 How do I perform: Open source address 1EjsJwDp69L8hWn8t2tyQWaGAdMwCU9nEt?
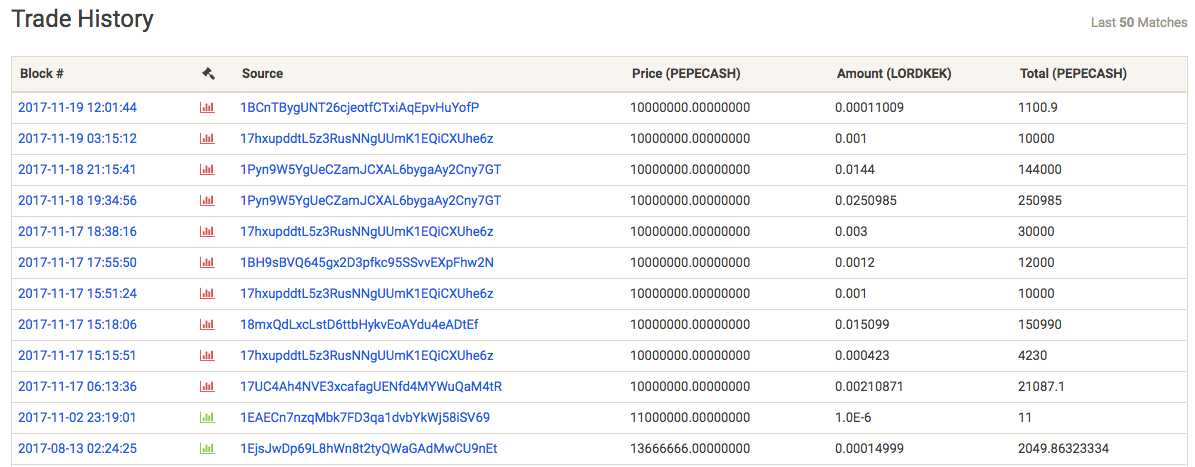click(x=369, y=449)
